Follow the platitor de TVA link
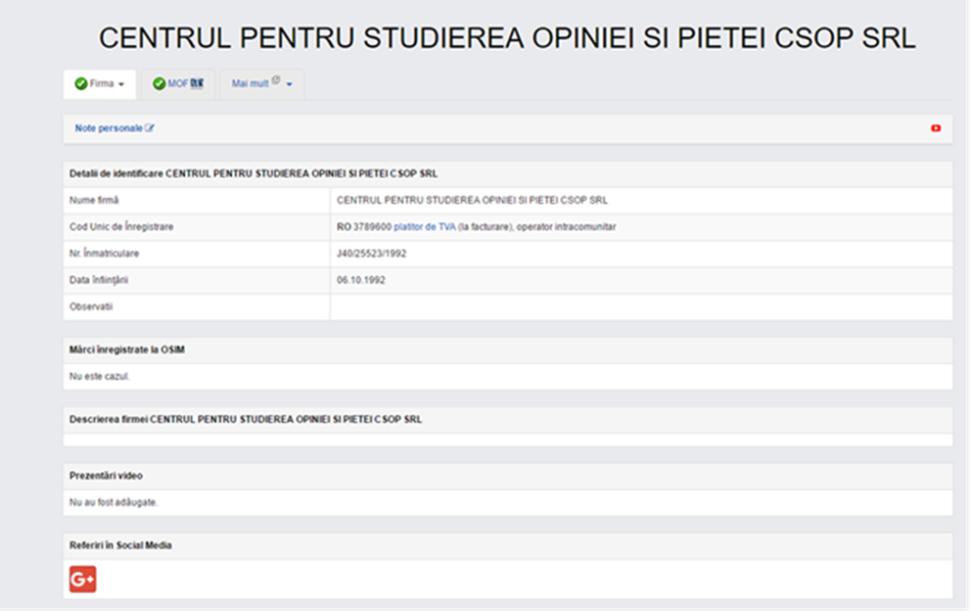 [x=425, y=227]
